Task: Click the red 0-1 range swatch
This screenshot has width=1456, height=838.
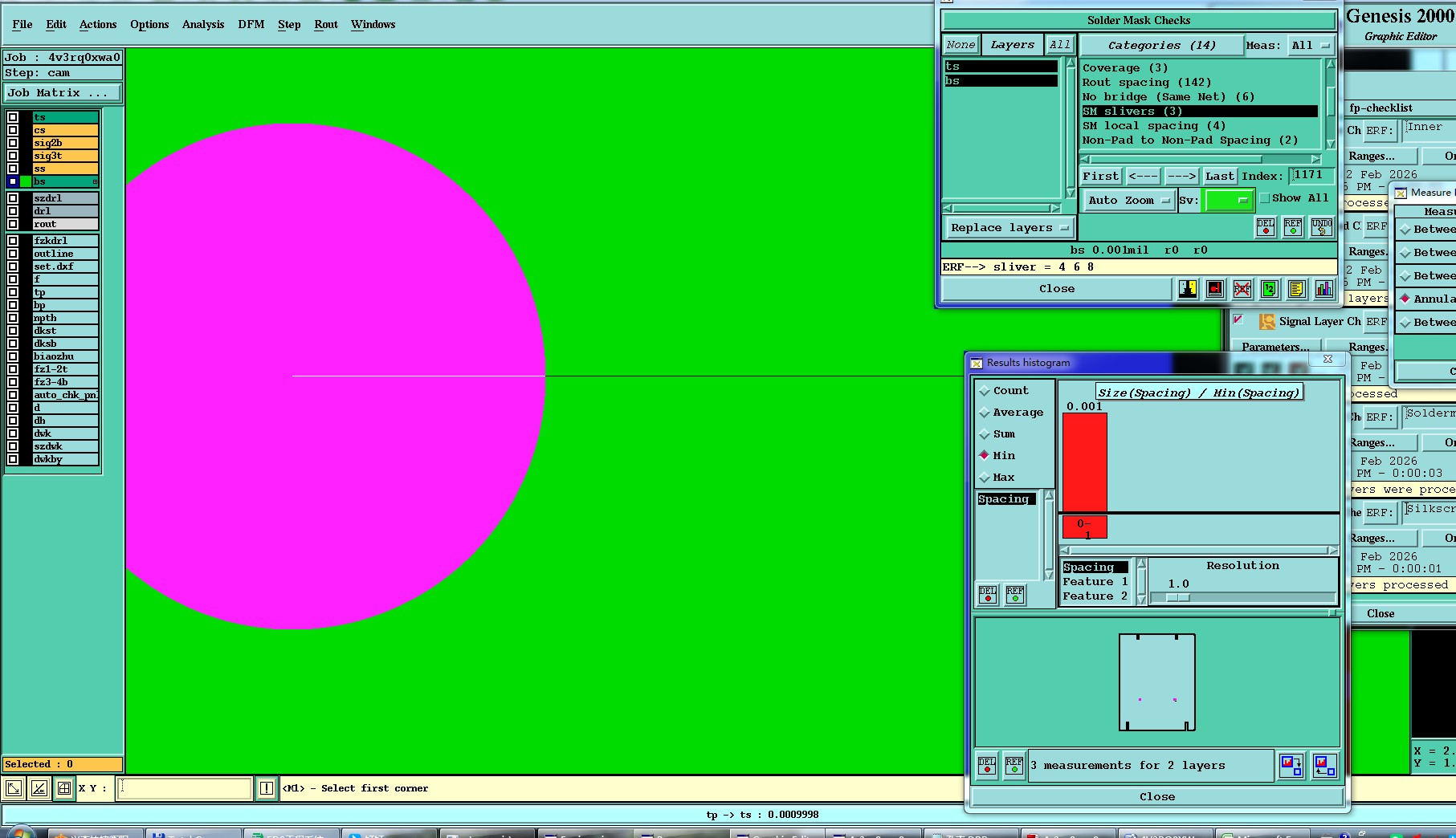Action: [1085, 527]
